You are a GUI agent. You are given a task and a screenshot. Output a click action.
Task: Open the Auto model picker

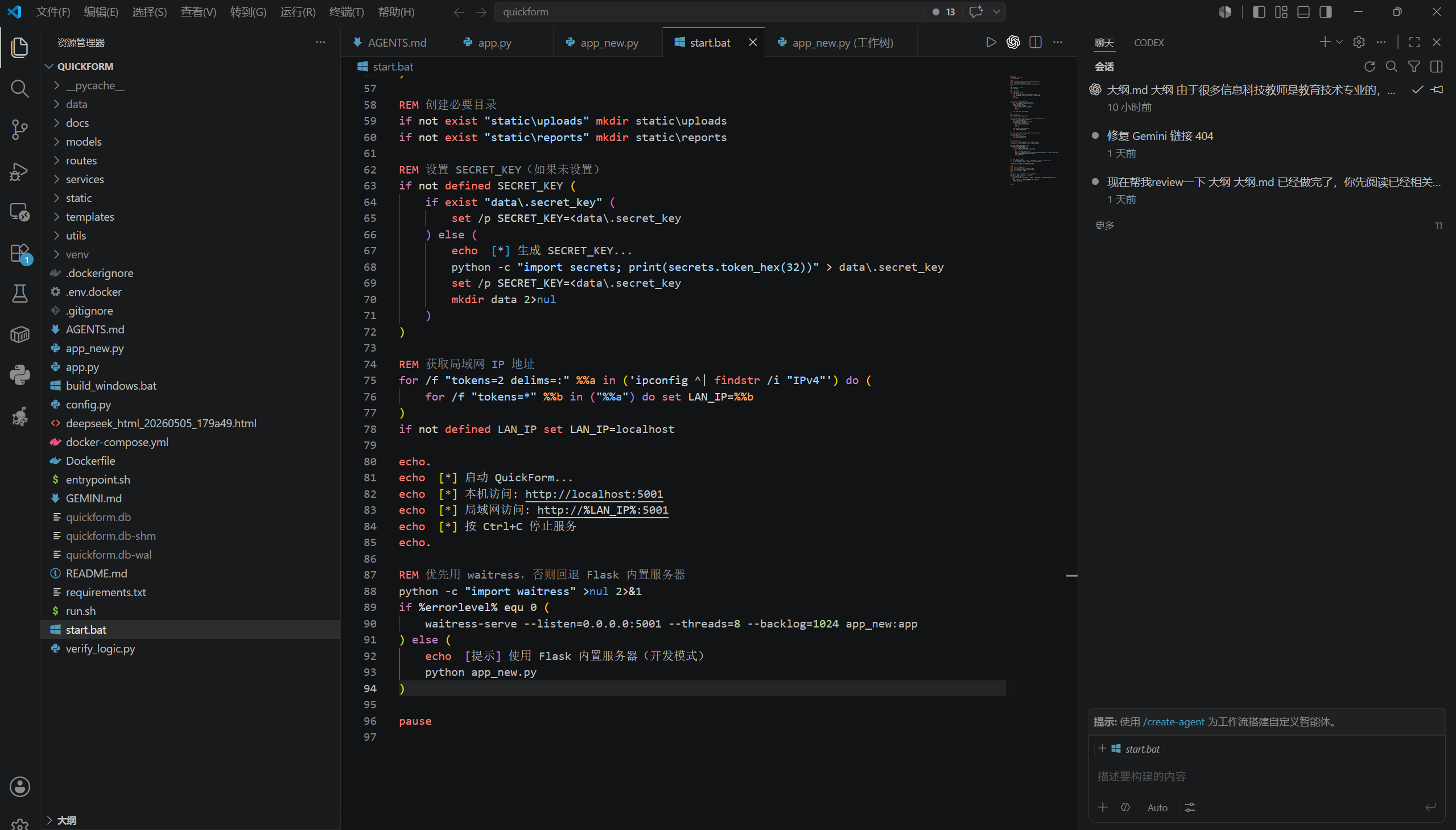(1157, 808)
